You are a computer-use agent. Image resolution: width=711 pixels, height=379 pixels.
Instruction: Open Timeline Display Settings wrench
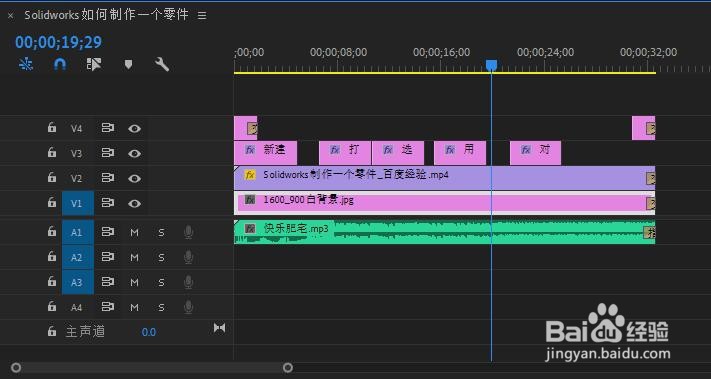pyautogui.click(x=162, y=64)
